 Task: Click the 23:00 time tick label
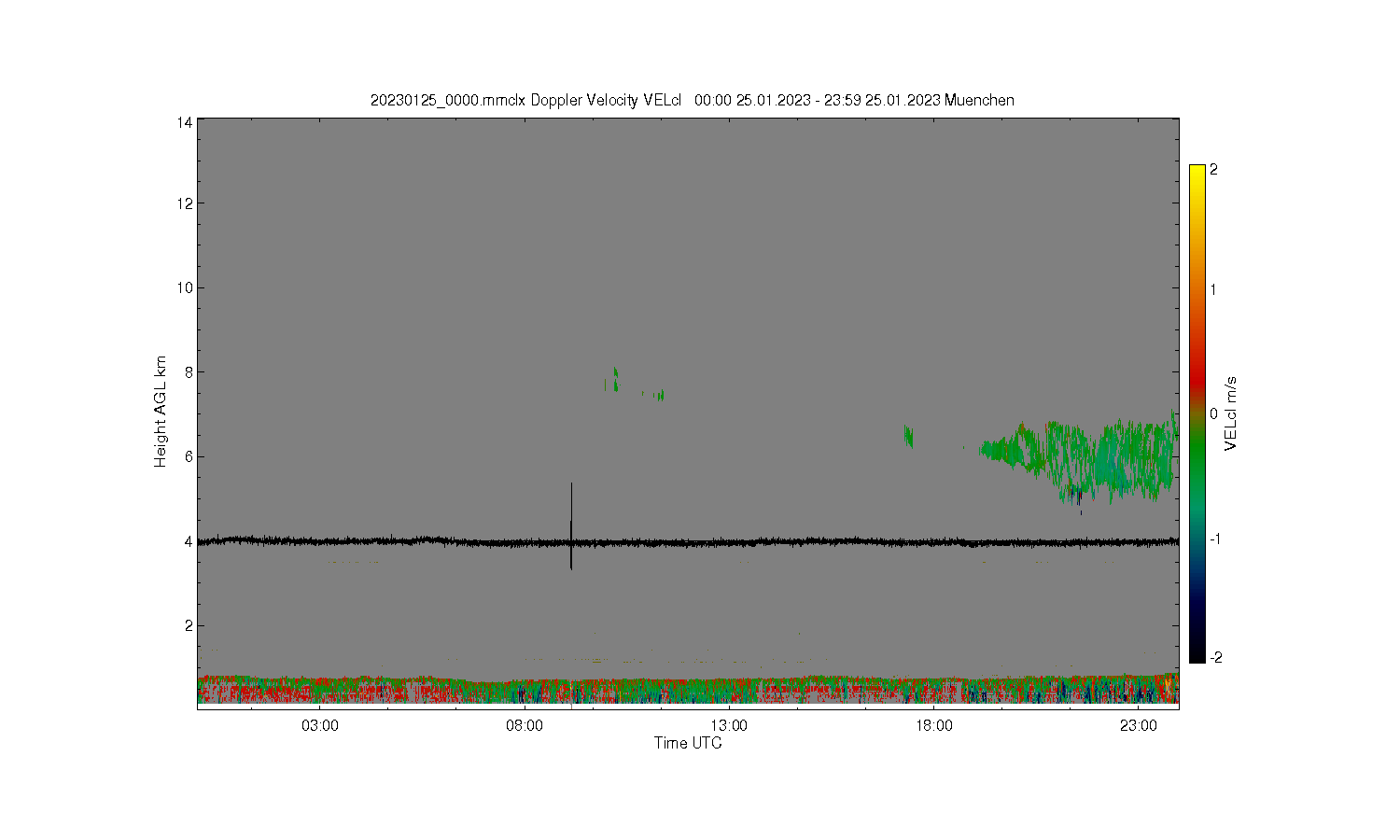pos(1139,726)
